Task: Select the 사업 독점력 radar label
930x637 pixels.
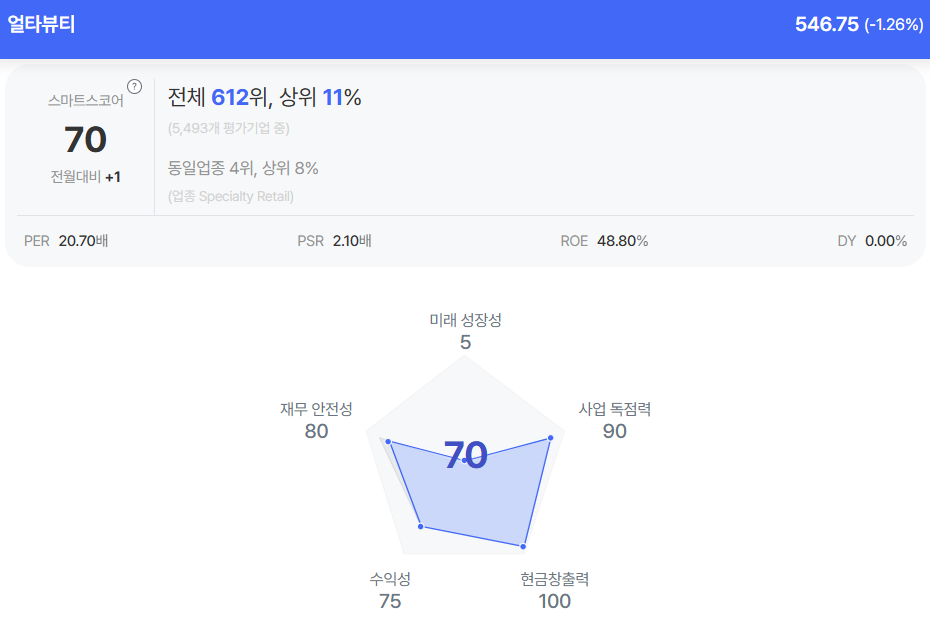Action: click(614, 409)
